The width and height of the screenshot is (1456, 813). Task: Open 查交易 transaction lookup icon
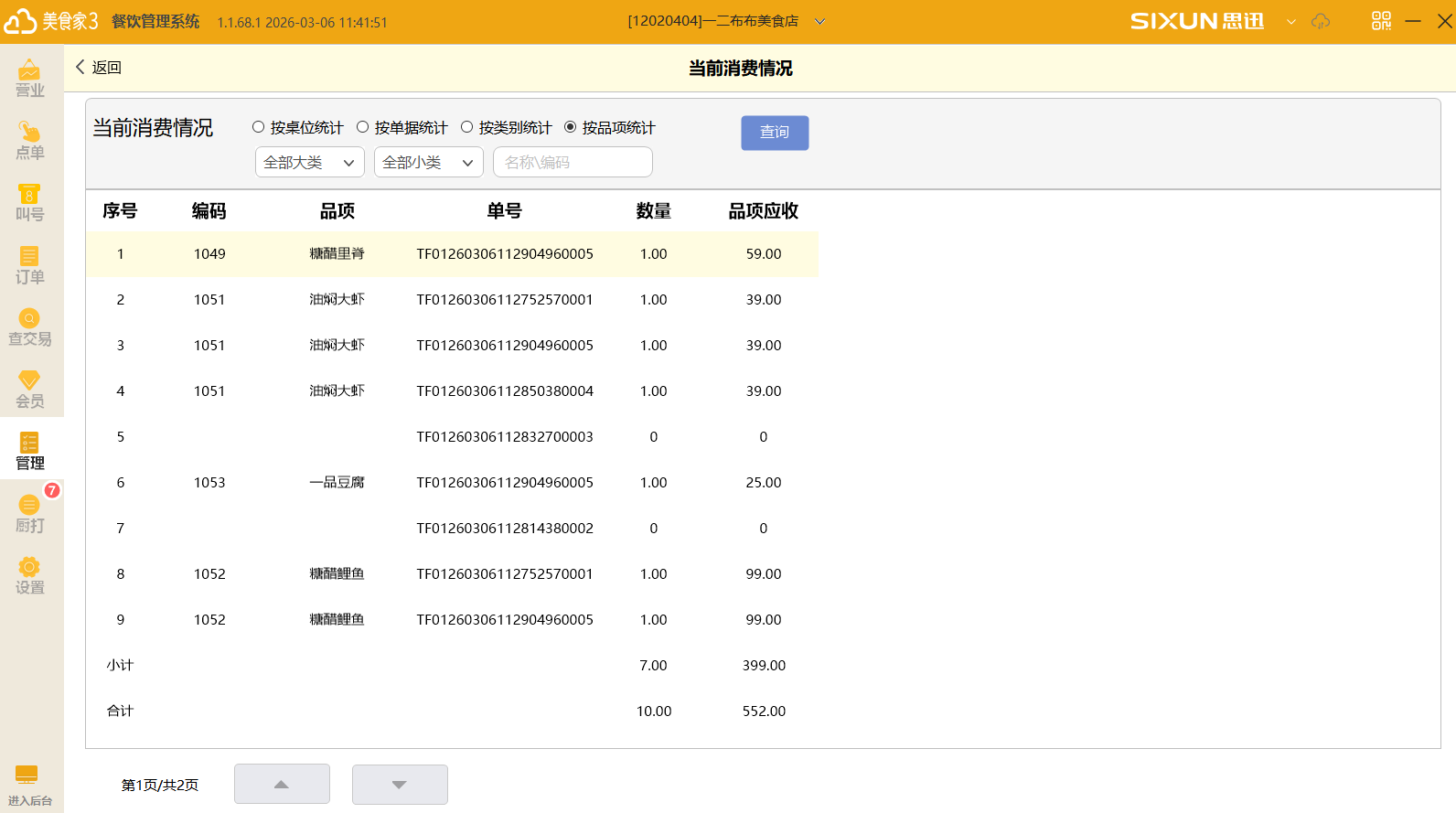point(29,326)
